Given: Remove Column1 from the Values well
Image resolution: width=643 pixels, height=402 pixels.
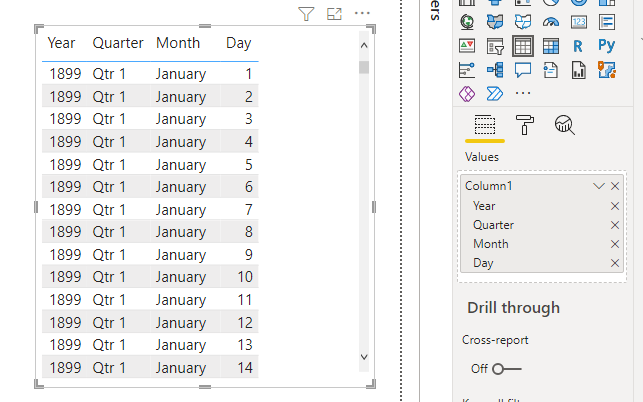Looking at the screenshot, I should tap(615, 186).
